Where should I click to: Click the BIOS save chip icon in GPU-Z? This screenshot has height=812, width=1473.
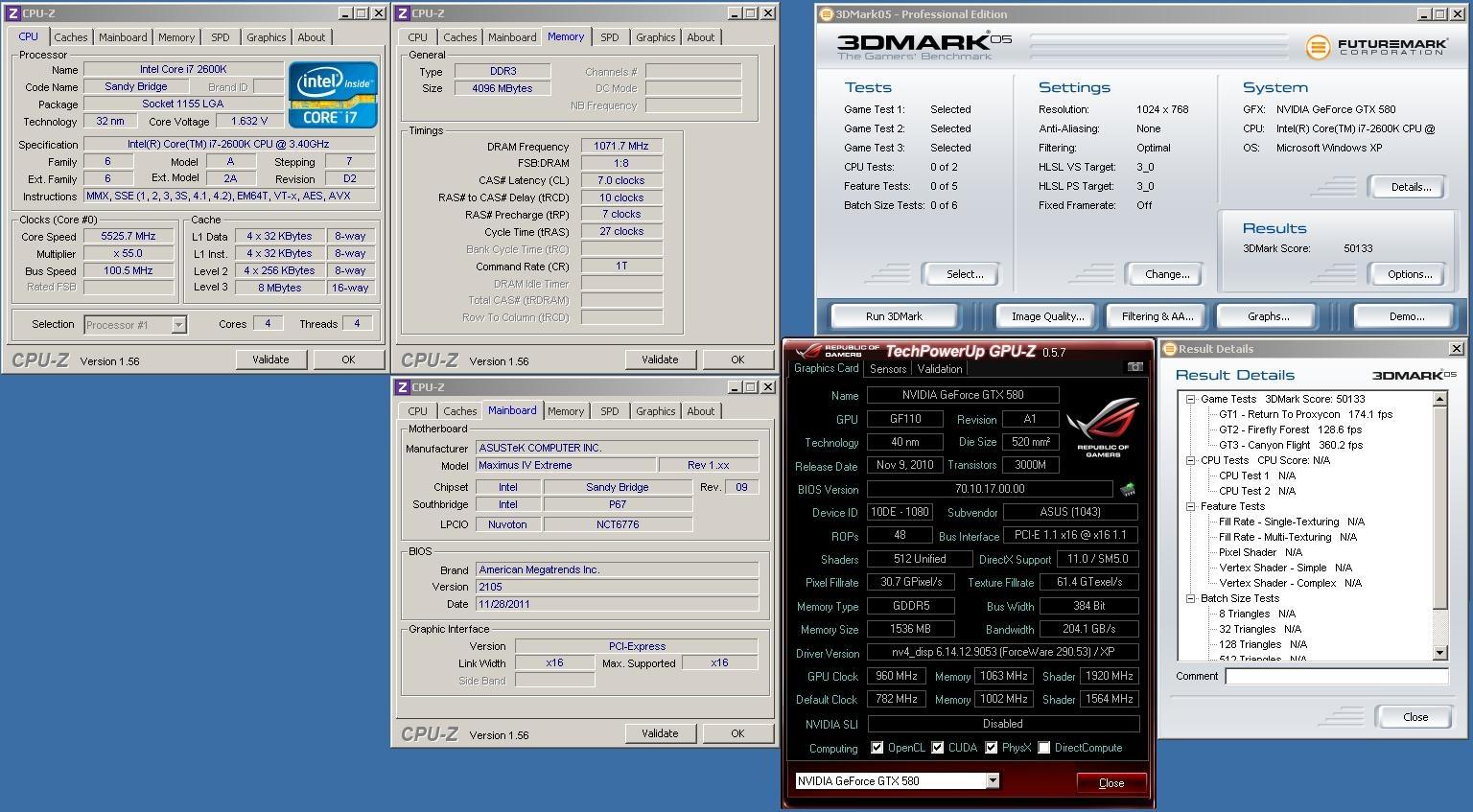[x=1128, y=490]
